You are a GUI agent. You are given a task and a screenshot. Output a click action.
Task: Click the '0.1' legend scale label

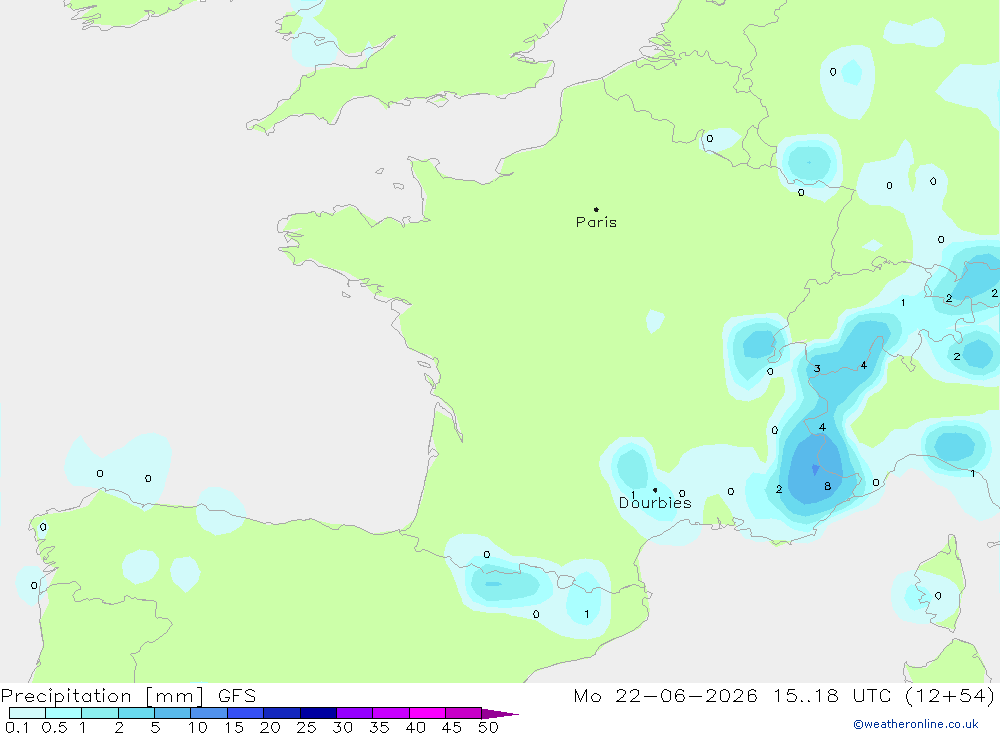[x=17, y=727]
